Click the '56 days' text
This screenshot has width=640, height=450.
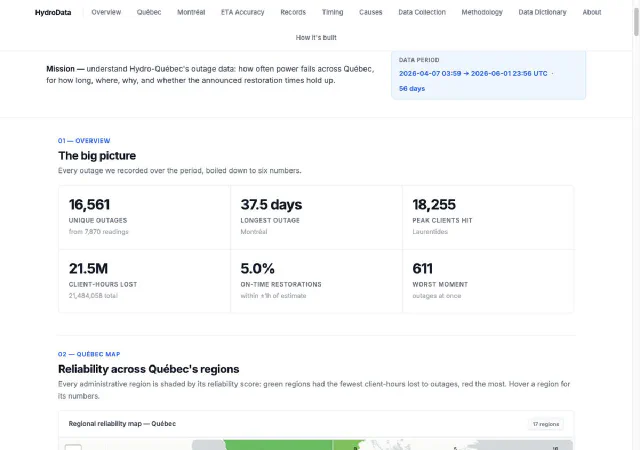412,89
